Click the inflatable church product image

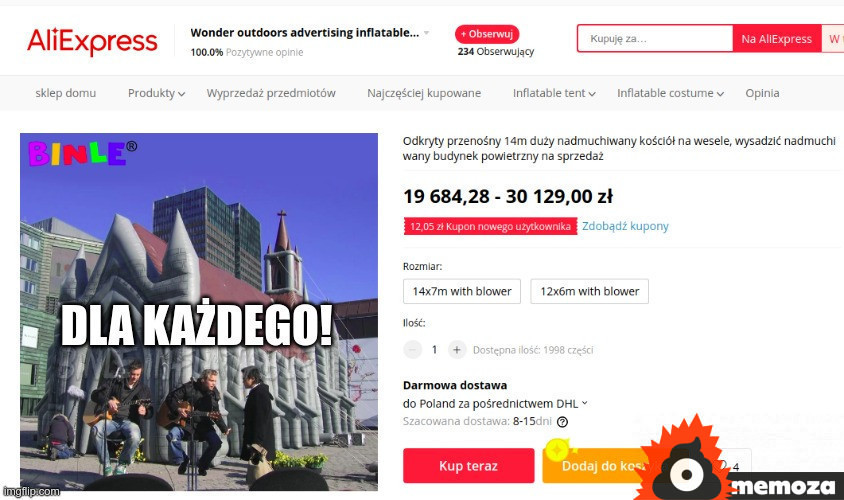tap(199, 312)
